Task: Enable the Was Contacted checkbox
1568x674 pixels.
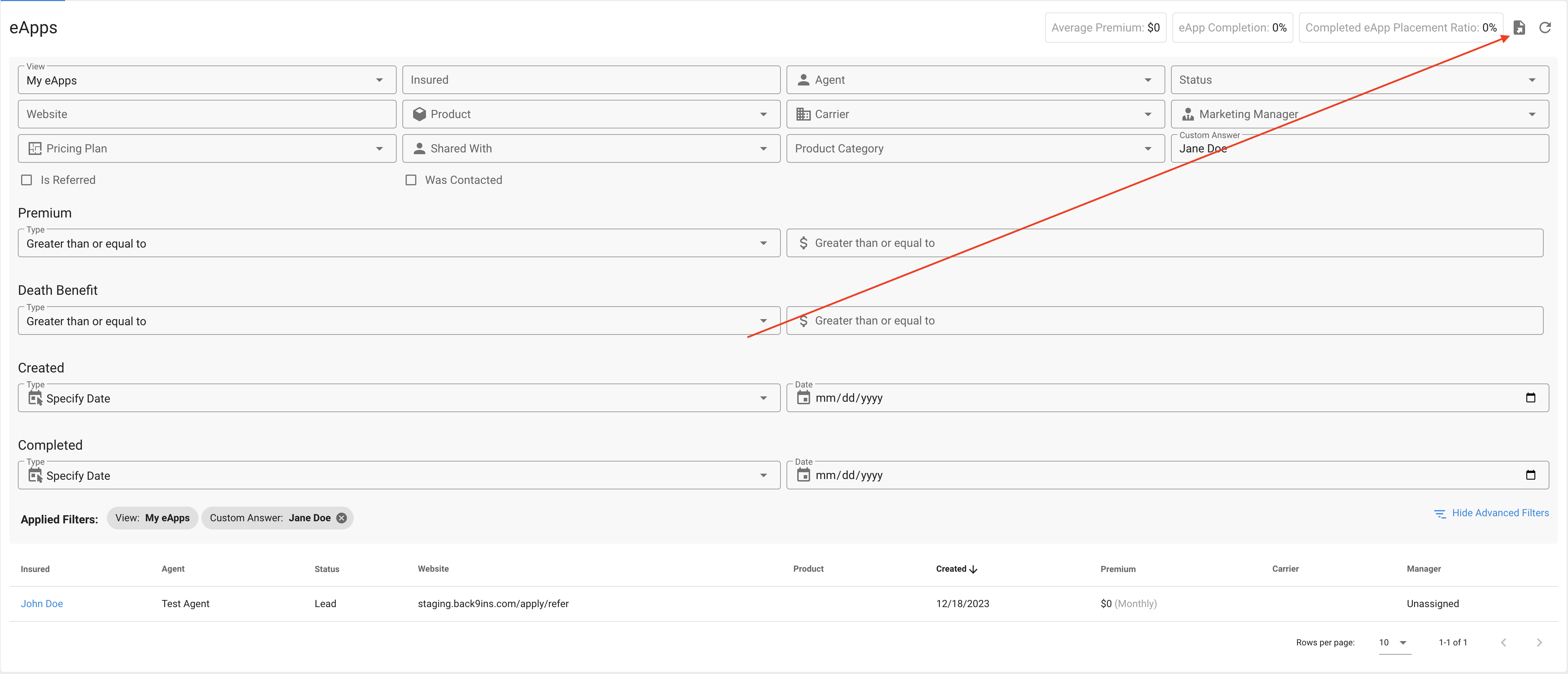Action: 411,180
